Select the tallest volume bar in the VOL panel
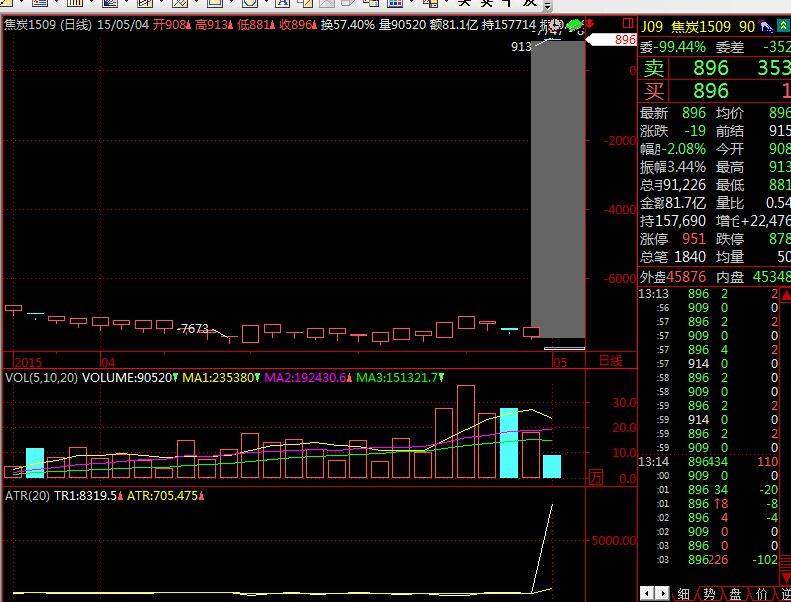The height and width of the screenshot is (602, 791). coord(465,432)
